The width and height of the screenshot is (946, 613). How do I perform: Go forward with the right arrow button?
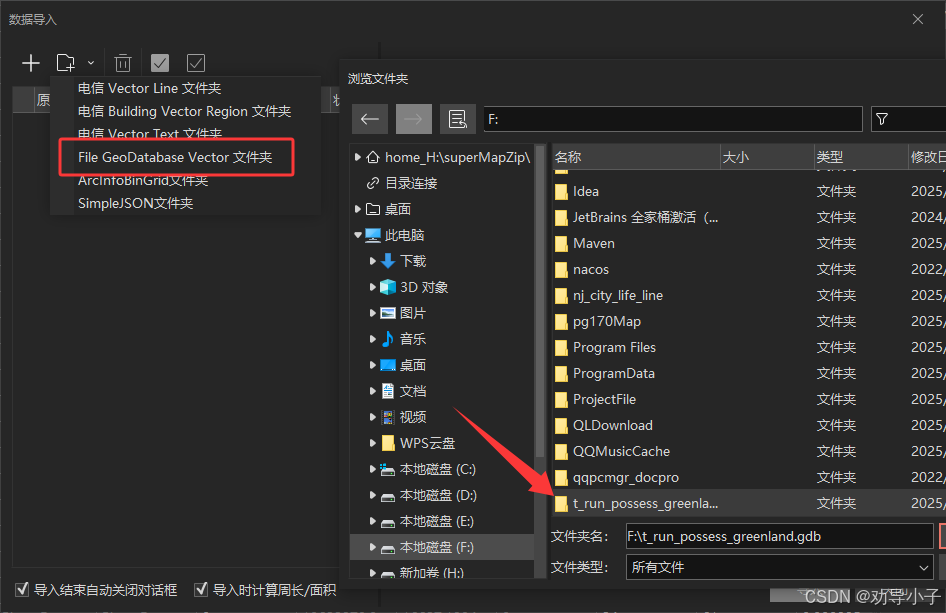pos(414,119)
